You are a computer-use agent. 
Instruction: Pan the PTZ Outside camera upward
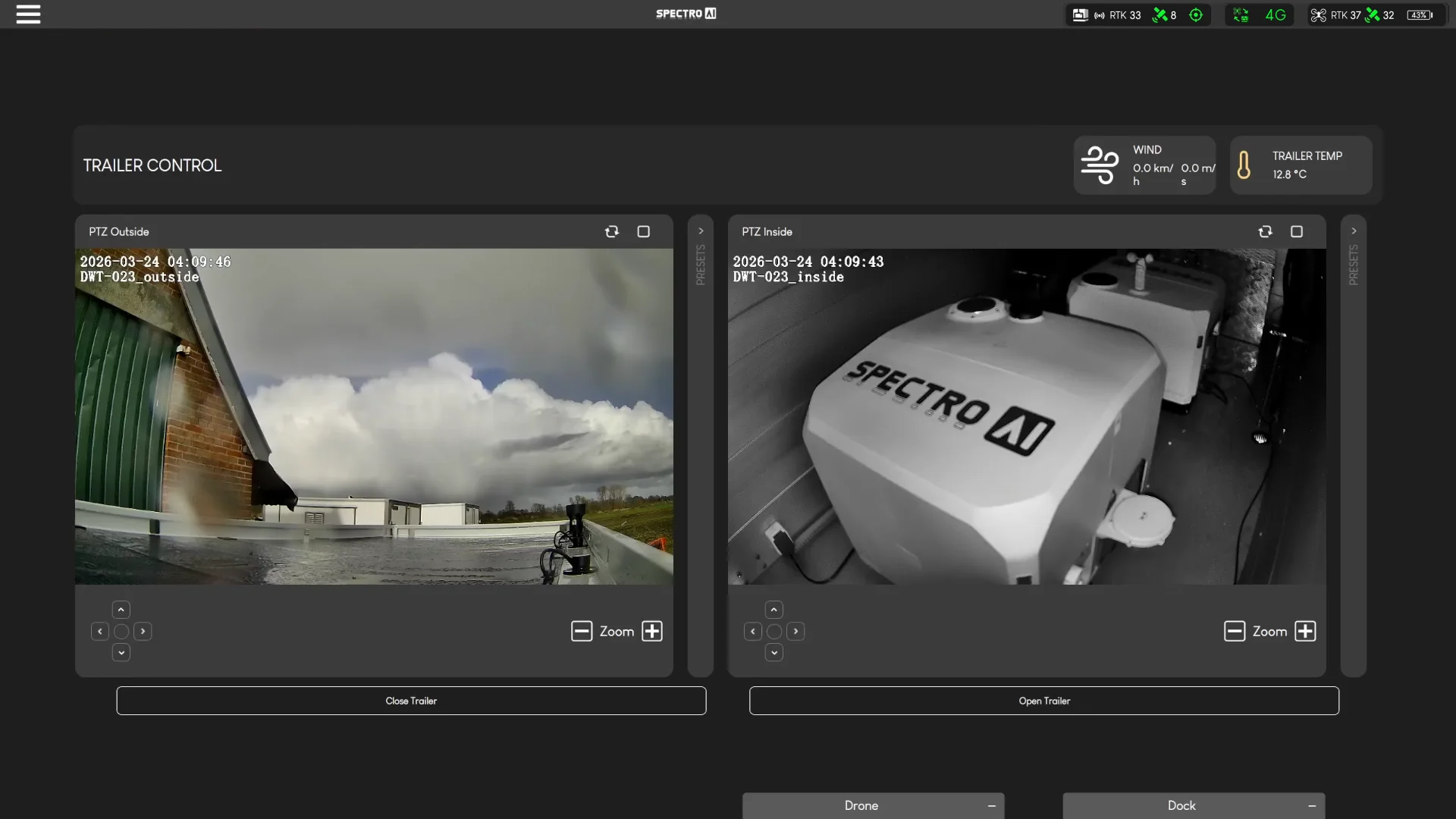121,609
